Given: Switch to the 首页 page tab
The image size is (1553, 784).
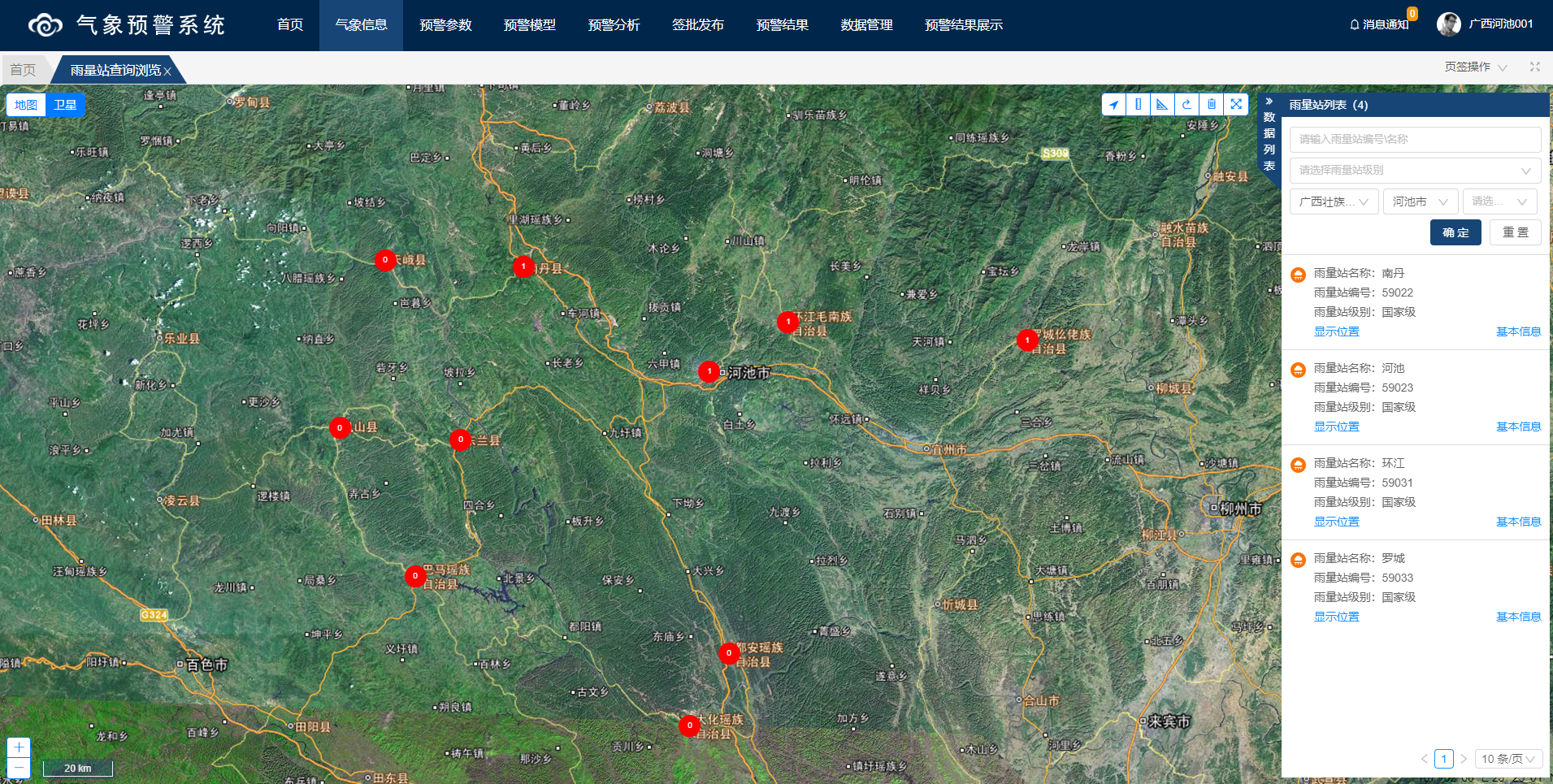Looking at the screenshot, I should pos(24,70).
